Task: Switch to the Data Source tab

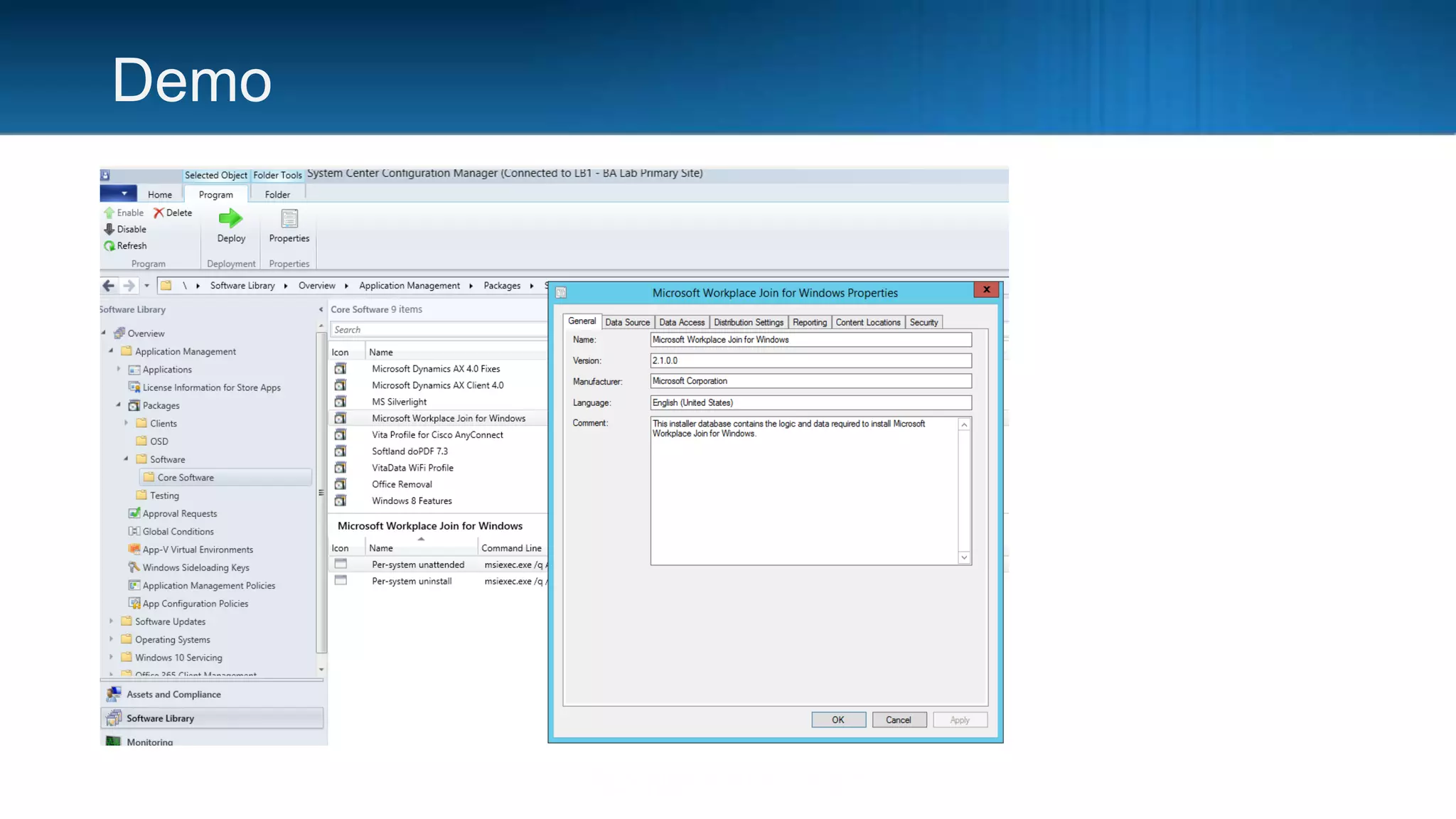Action: 627,322
